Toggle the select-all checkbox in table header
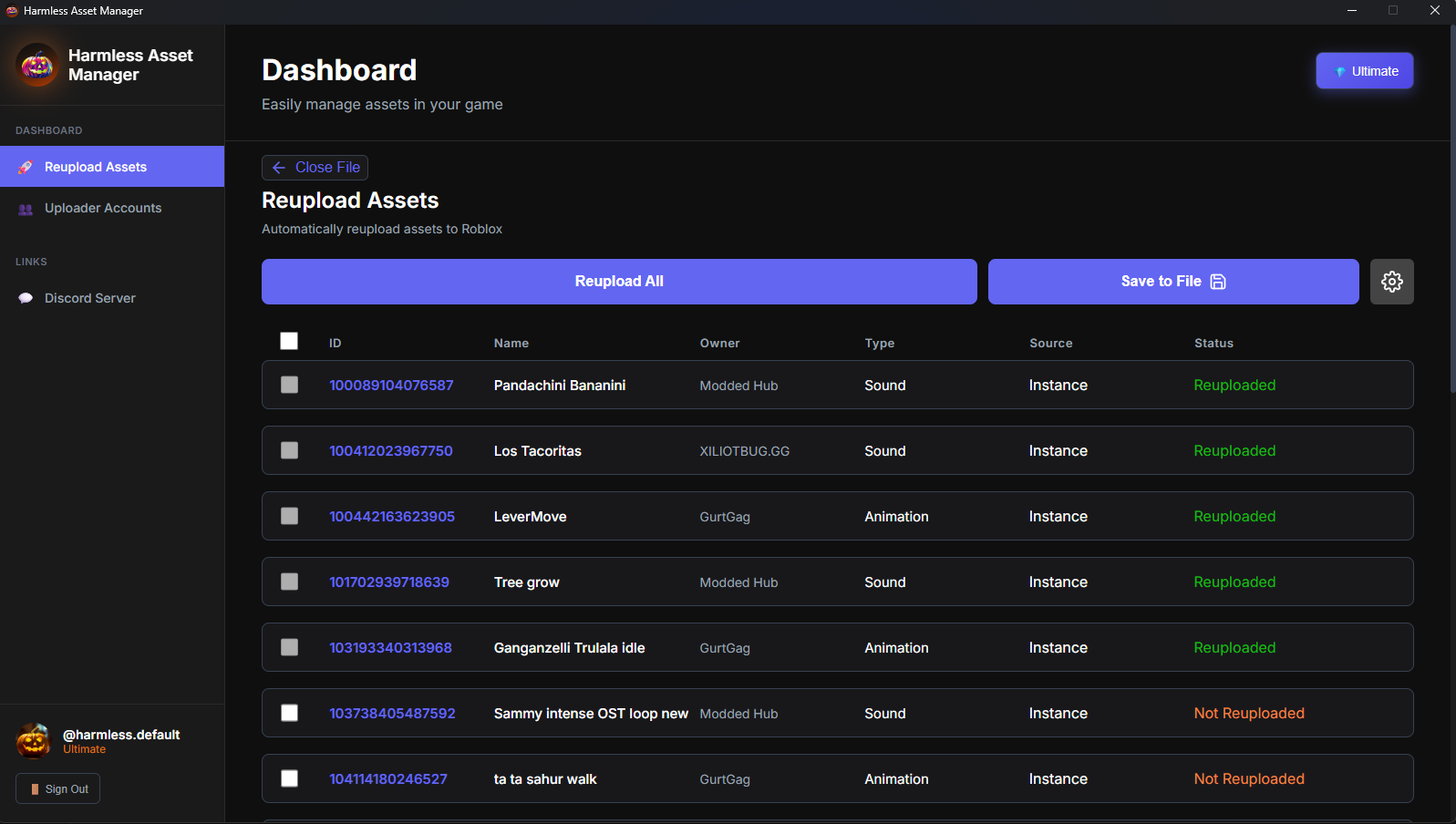The height and width of the screenshot is (824, 1456). 289,341
